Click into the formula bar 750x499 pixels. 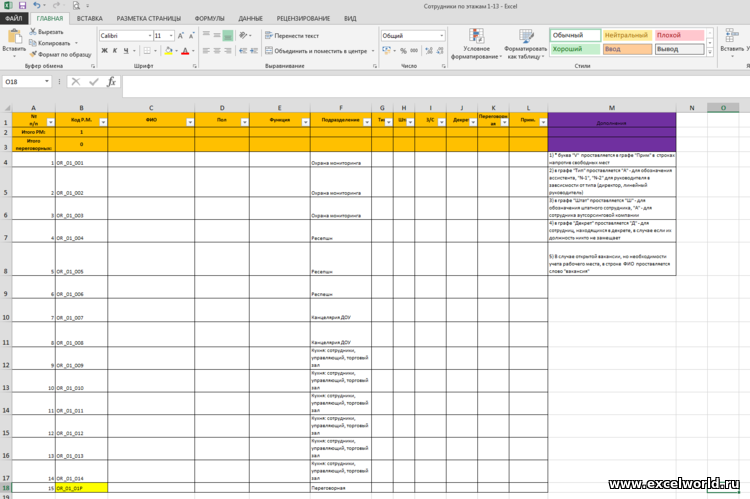click(x=435, y=86)
